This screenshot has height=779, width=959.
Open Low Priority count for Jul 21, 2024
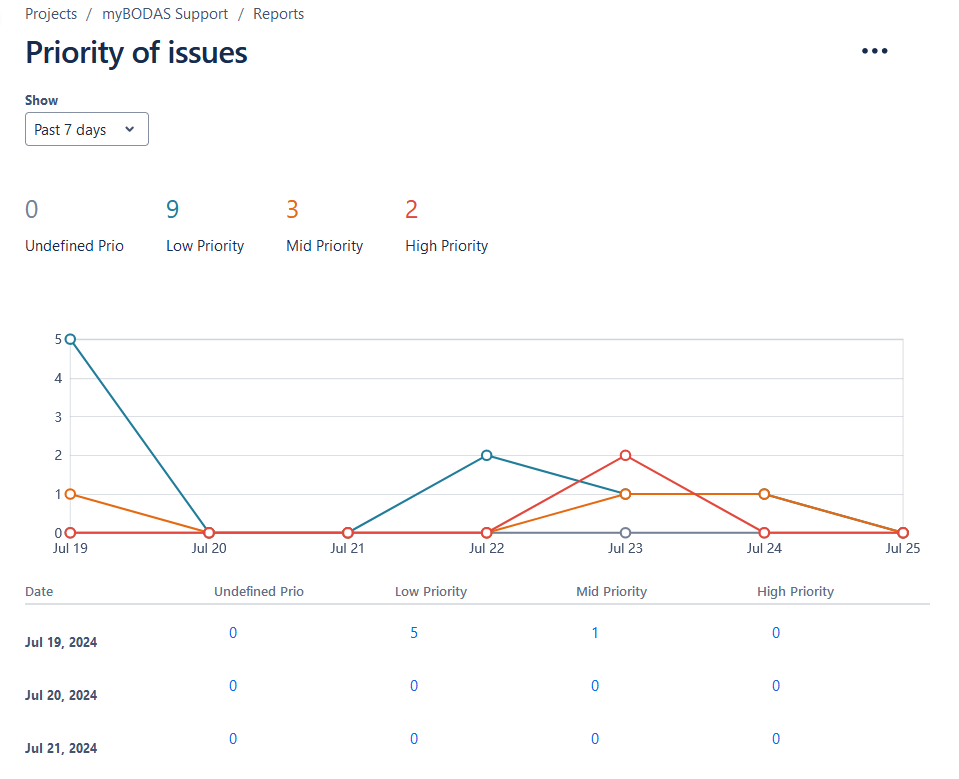pos(414,739)
